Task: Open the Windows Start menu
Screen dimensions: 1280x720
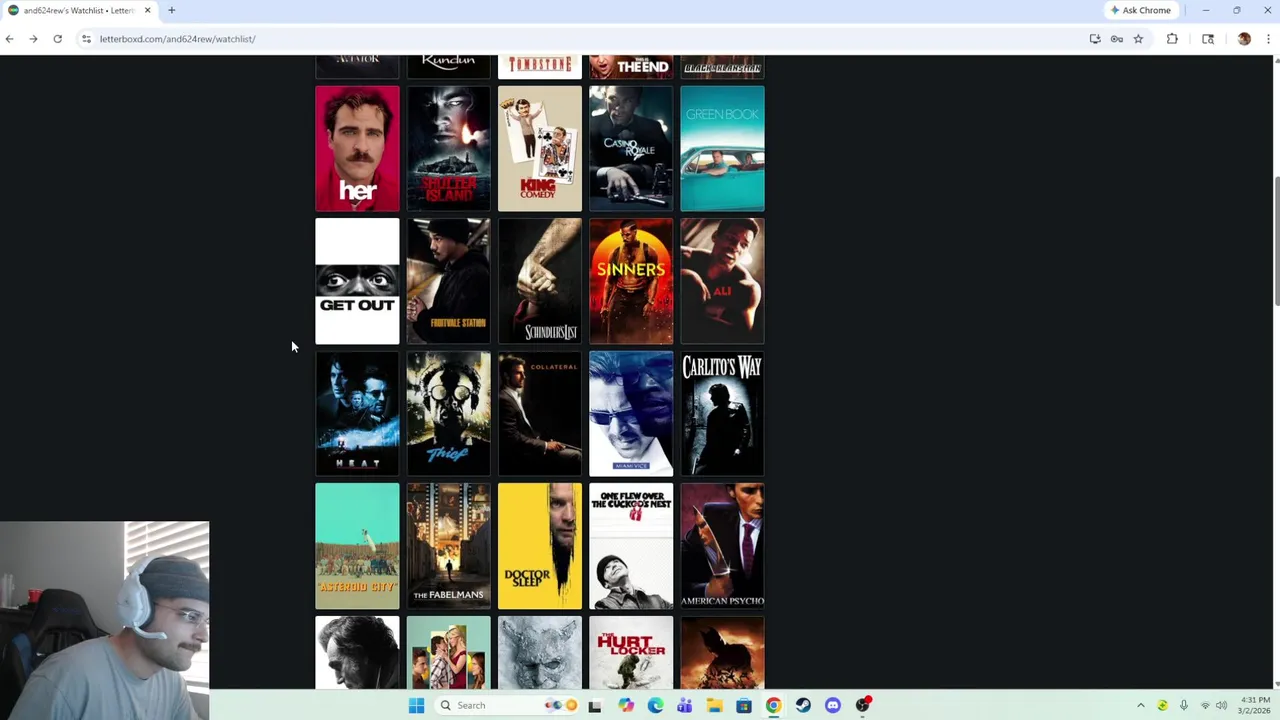Action: pos(416,705)
